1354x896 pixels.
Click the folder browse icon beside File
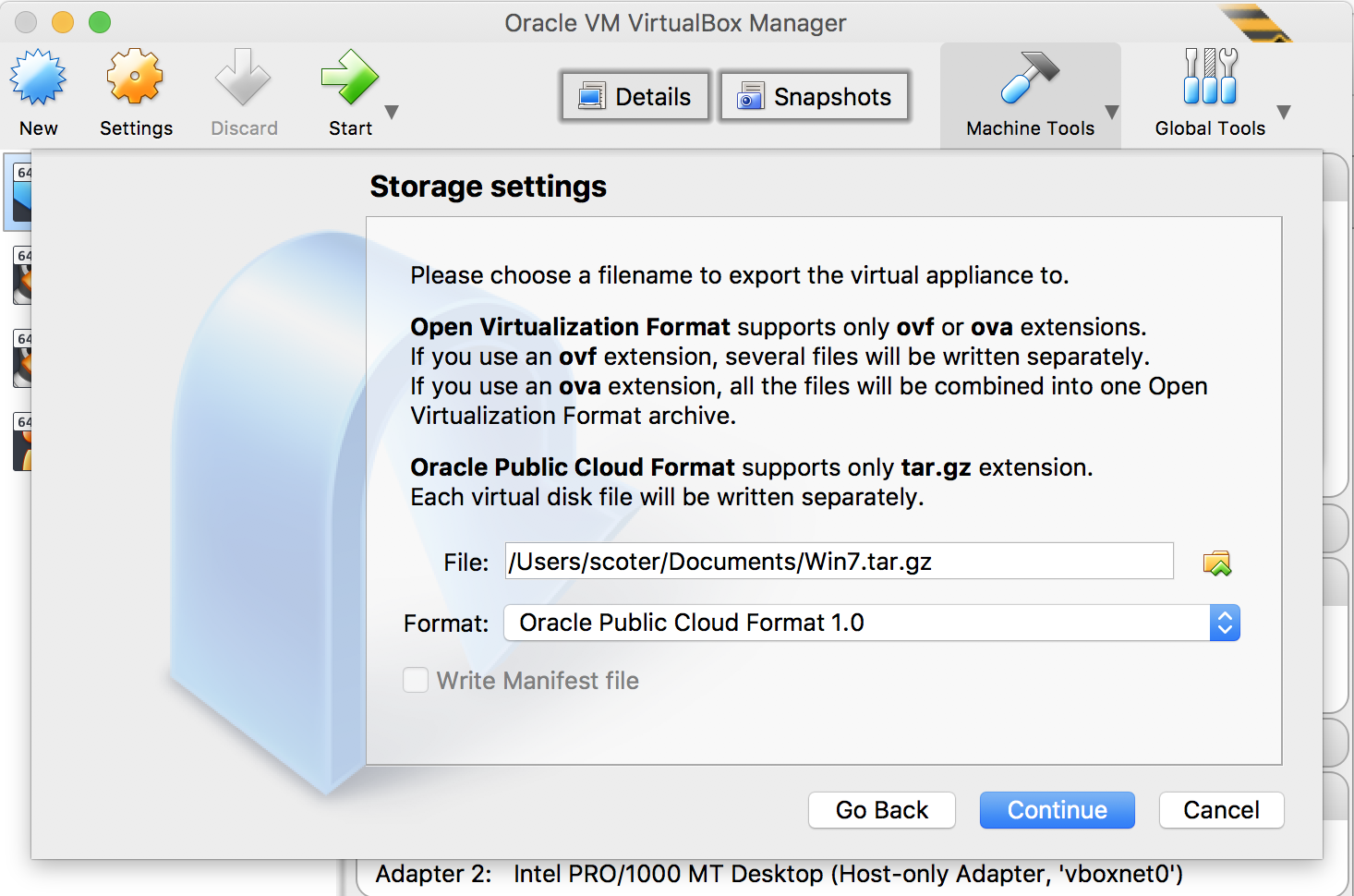click(x=1216, y=563)
